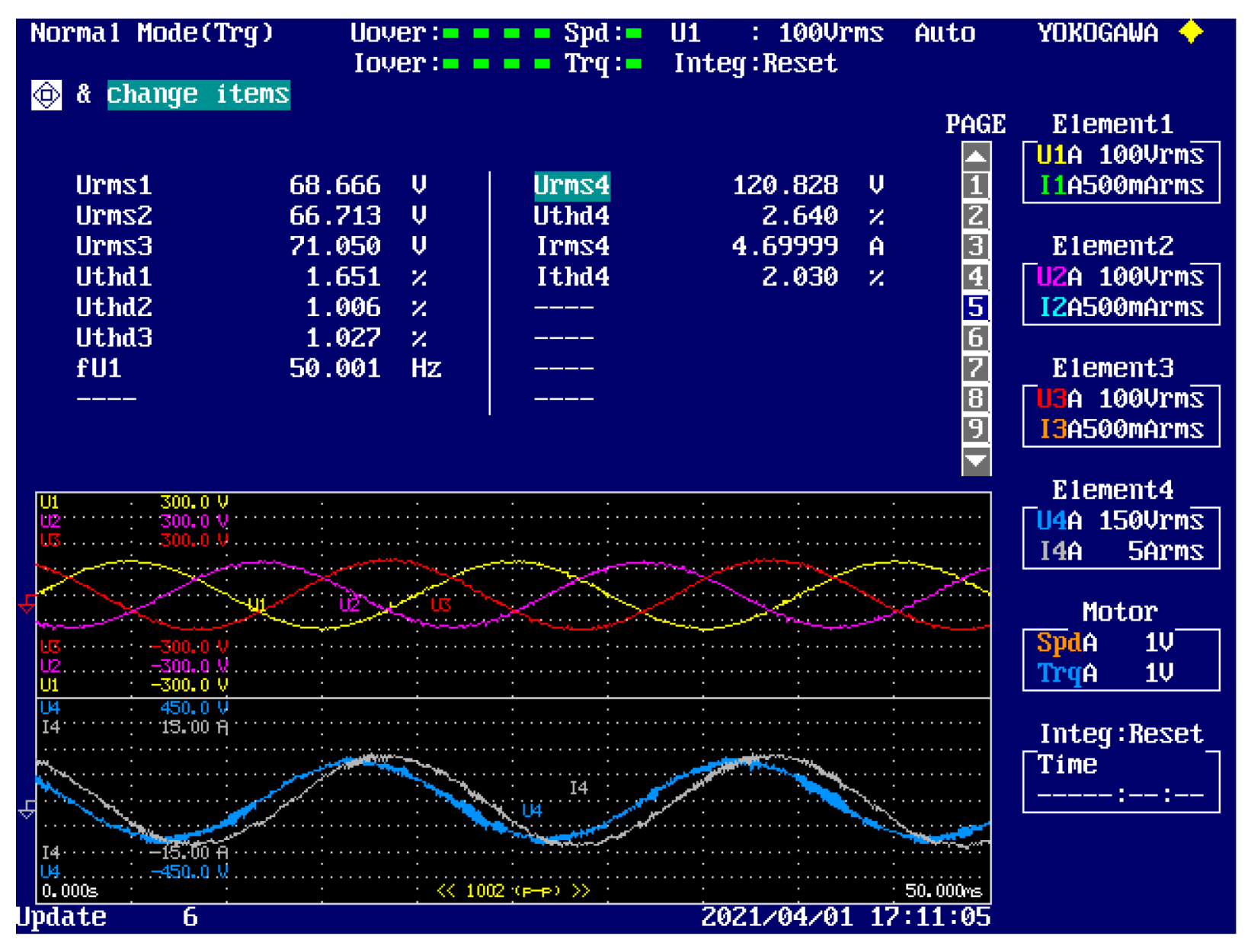Screen dimensions: 1251x952
Task: Select Element4 I4A 5Arms range
Action: tap(1121, 551)
